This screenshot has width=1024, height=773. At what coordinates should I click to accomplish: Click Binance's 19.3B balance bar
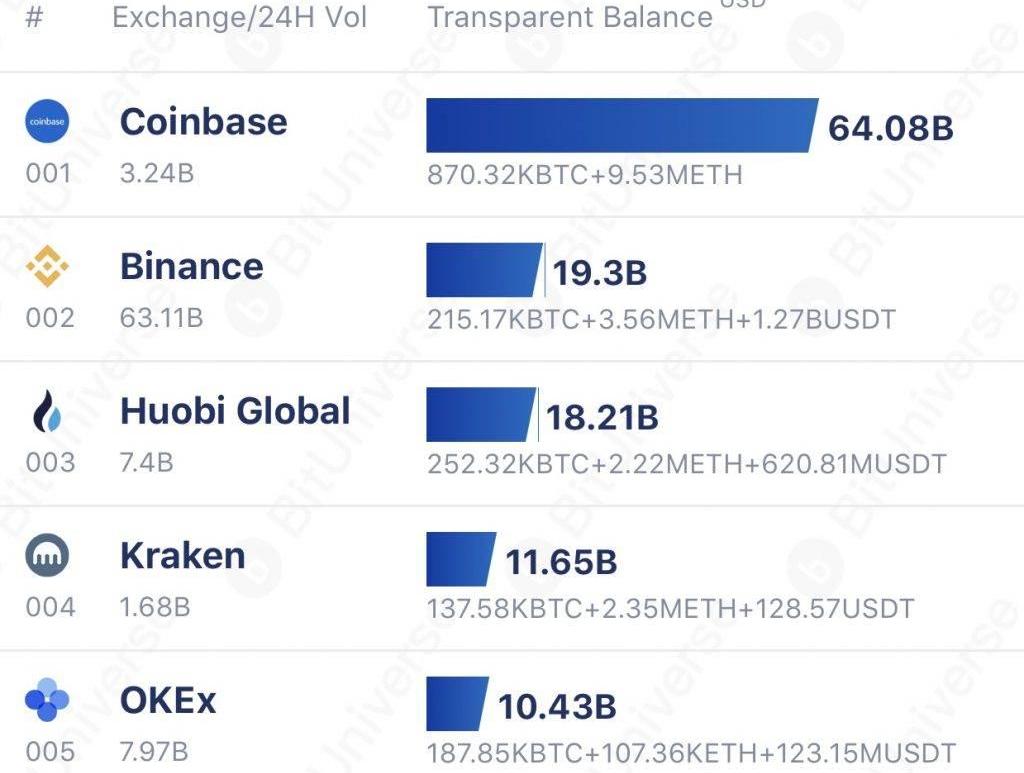click(x=484, y=270)
